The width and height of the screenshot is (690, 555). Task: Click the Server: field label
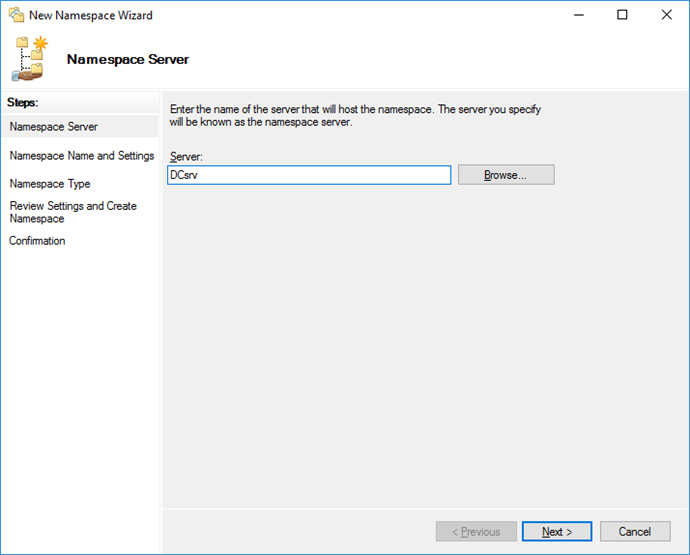pyautogui.click(x=186, y=157)
